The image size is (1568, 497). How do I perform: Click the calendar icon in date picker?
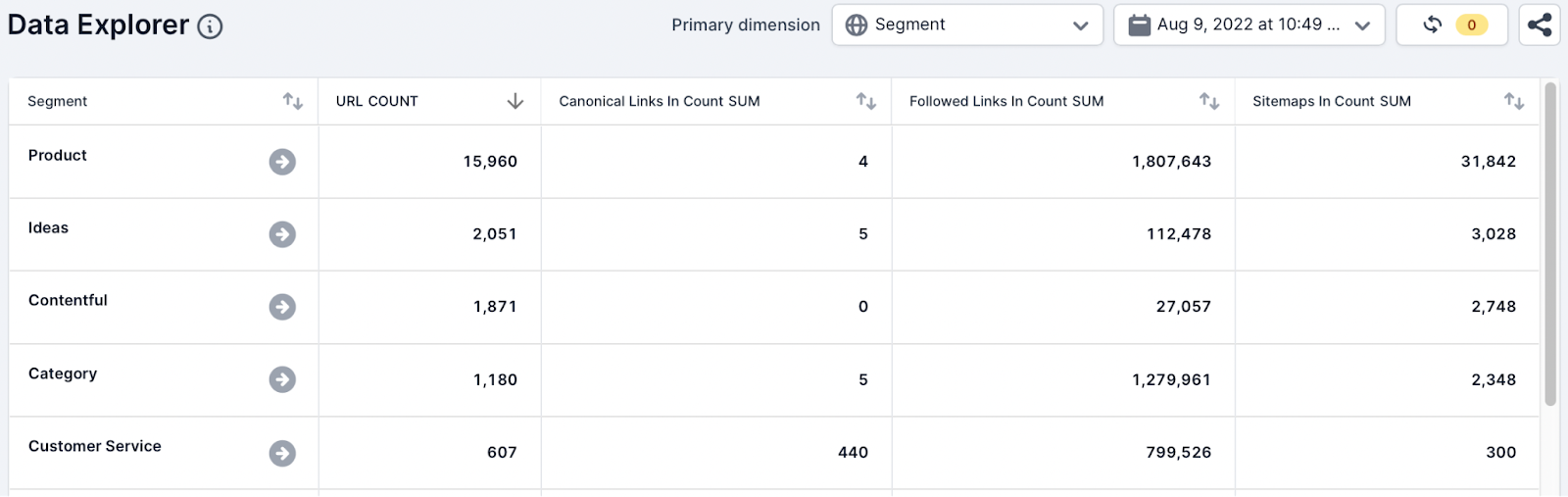point(1139,25)
